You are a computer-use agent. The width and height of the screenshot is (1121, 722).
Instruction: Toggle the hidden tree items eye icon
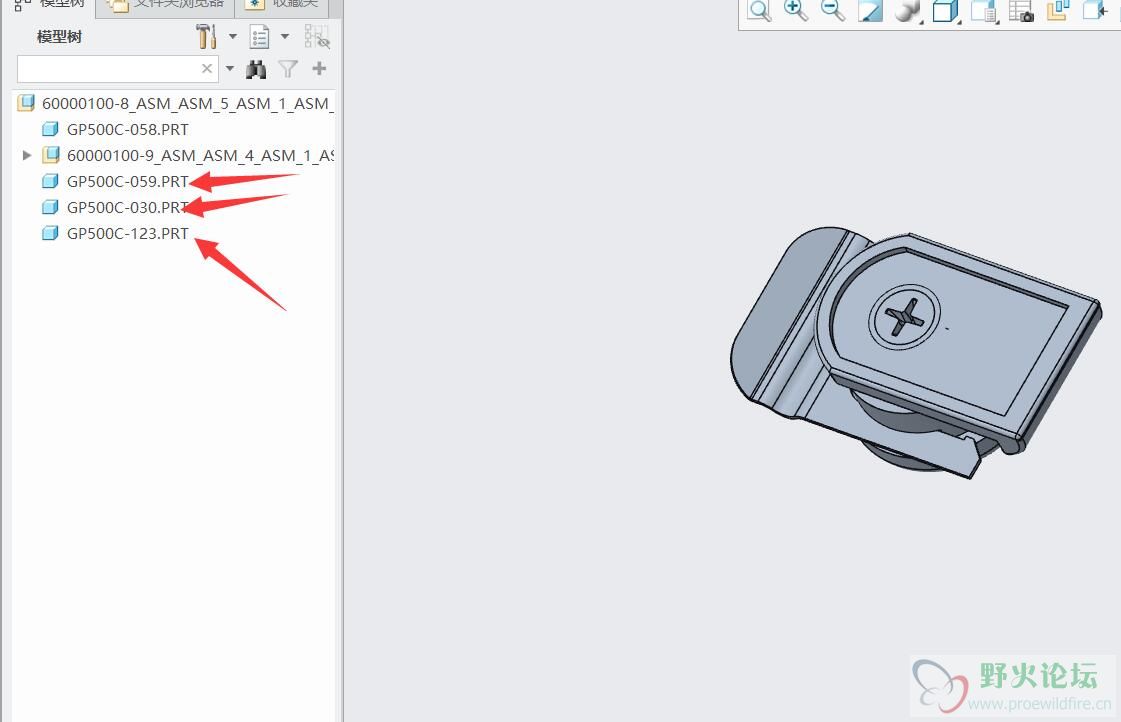point(317,36)
